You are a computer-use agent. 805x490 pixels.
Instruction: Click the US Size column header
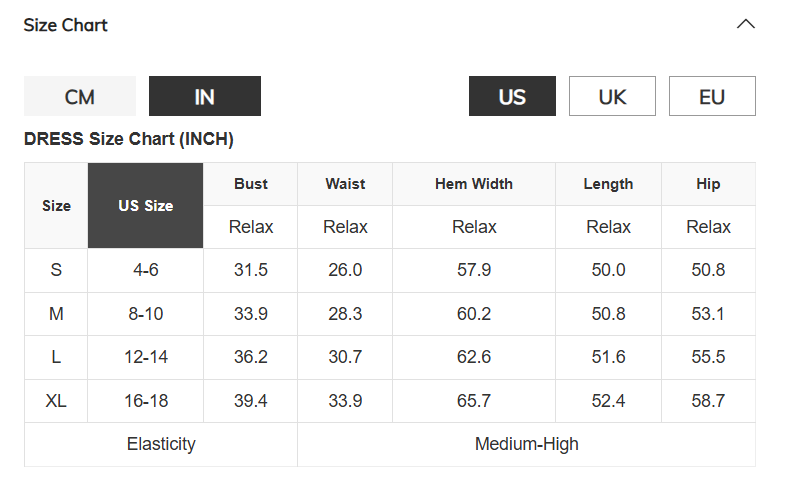(x=145, y=205)
